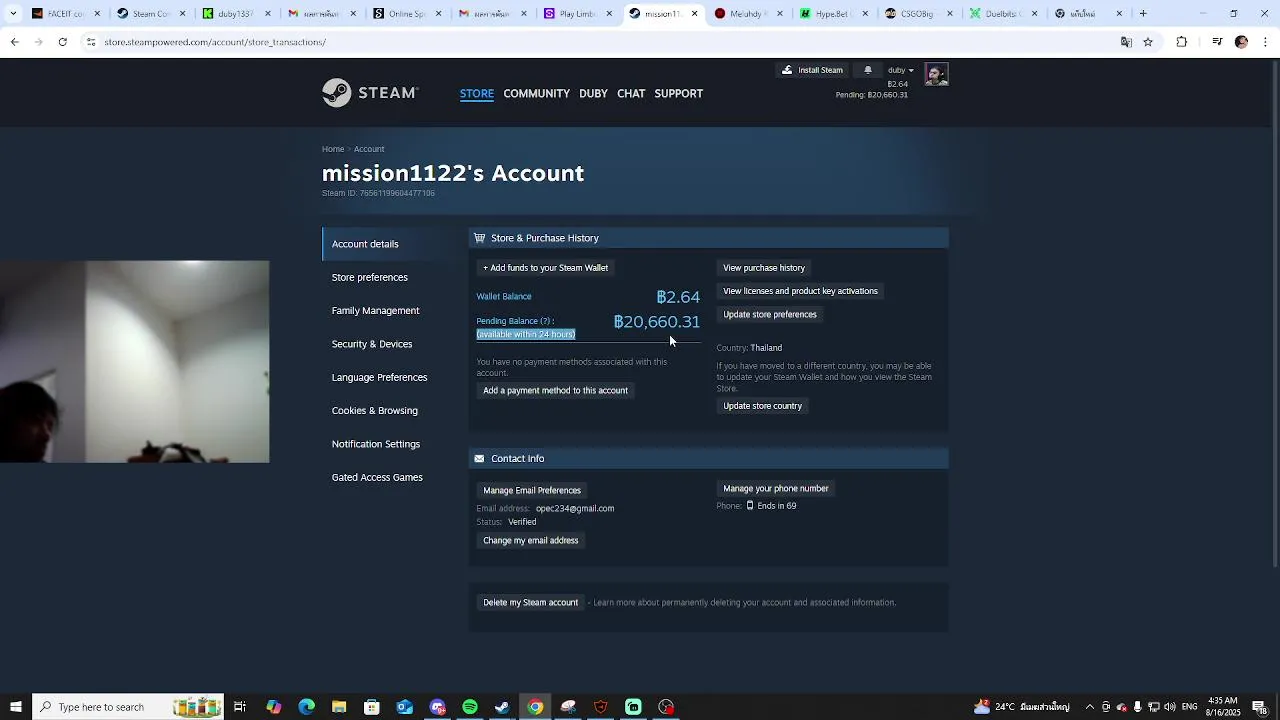Select Account details in sidebar
1280x720 pixels.
[390, 244]
